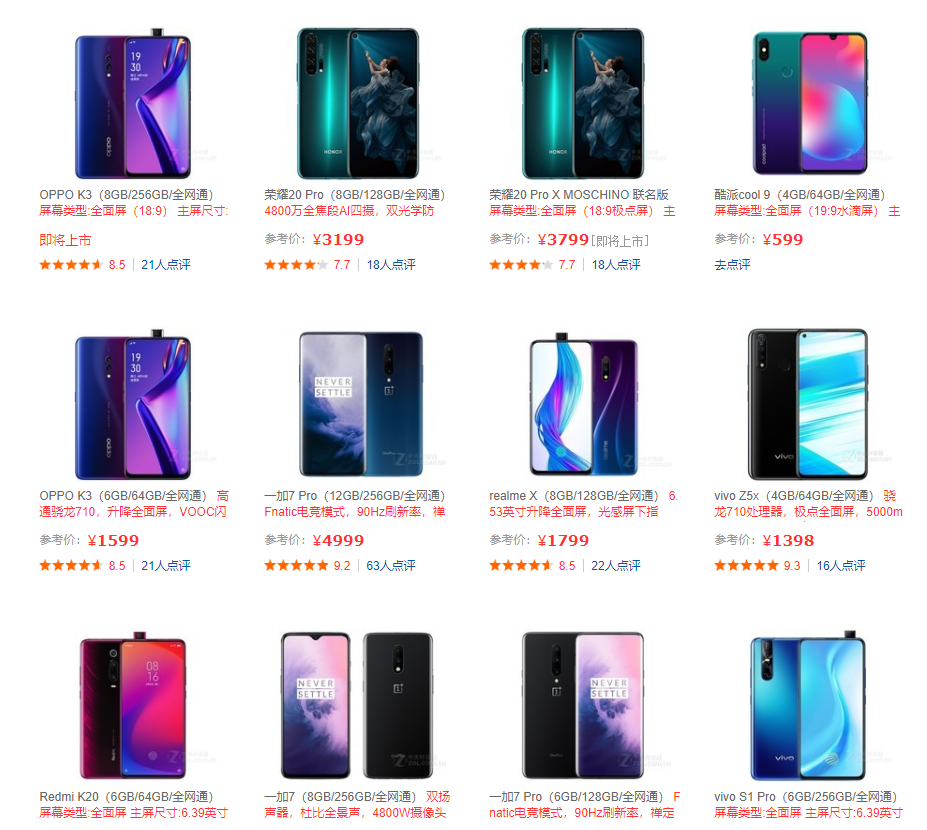This screenshot has width=927, height=830.
Task: Open the 荣耀20 Pro X MOSCHINO 联名版 title link
Action: (579, 194)
